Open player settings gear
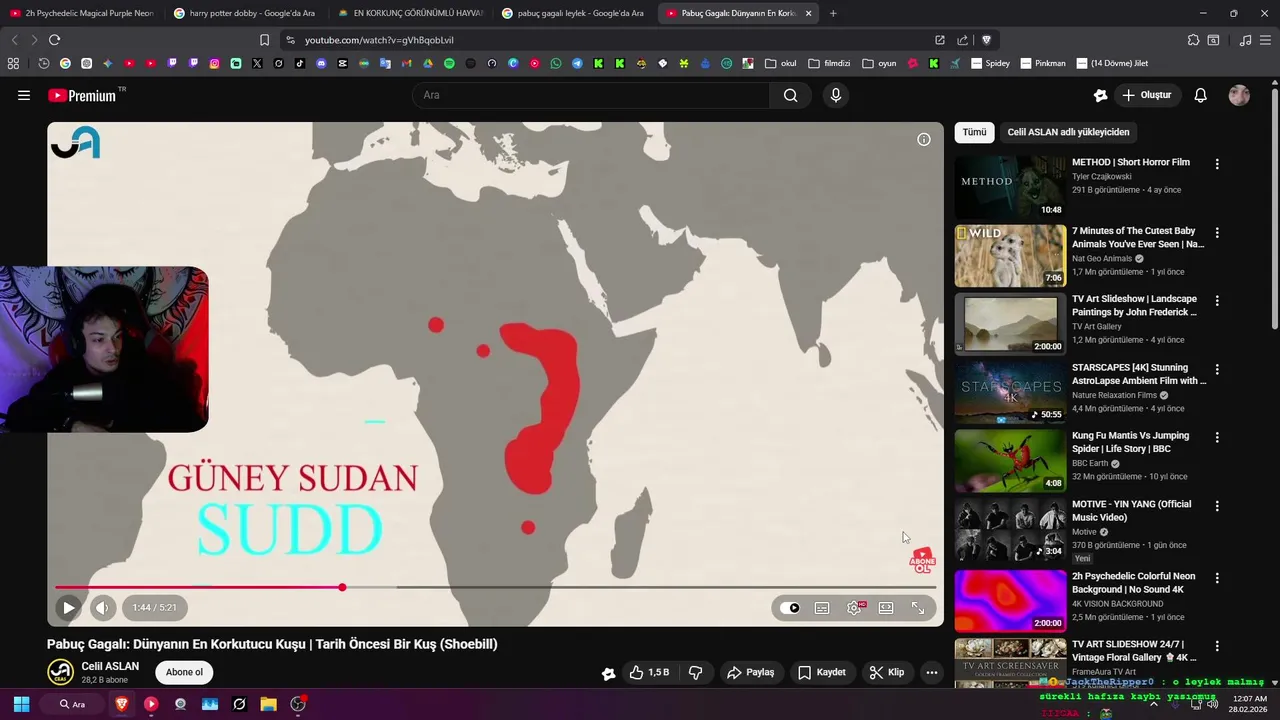Screen dimensions: 1280x720 click(854, 608)
